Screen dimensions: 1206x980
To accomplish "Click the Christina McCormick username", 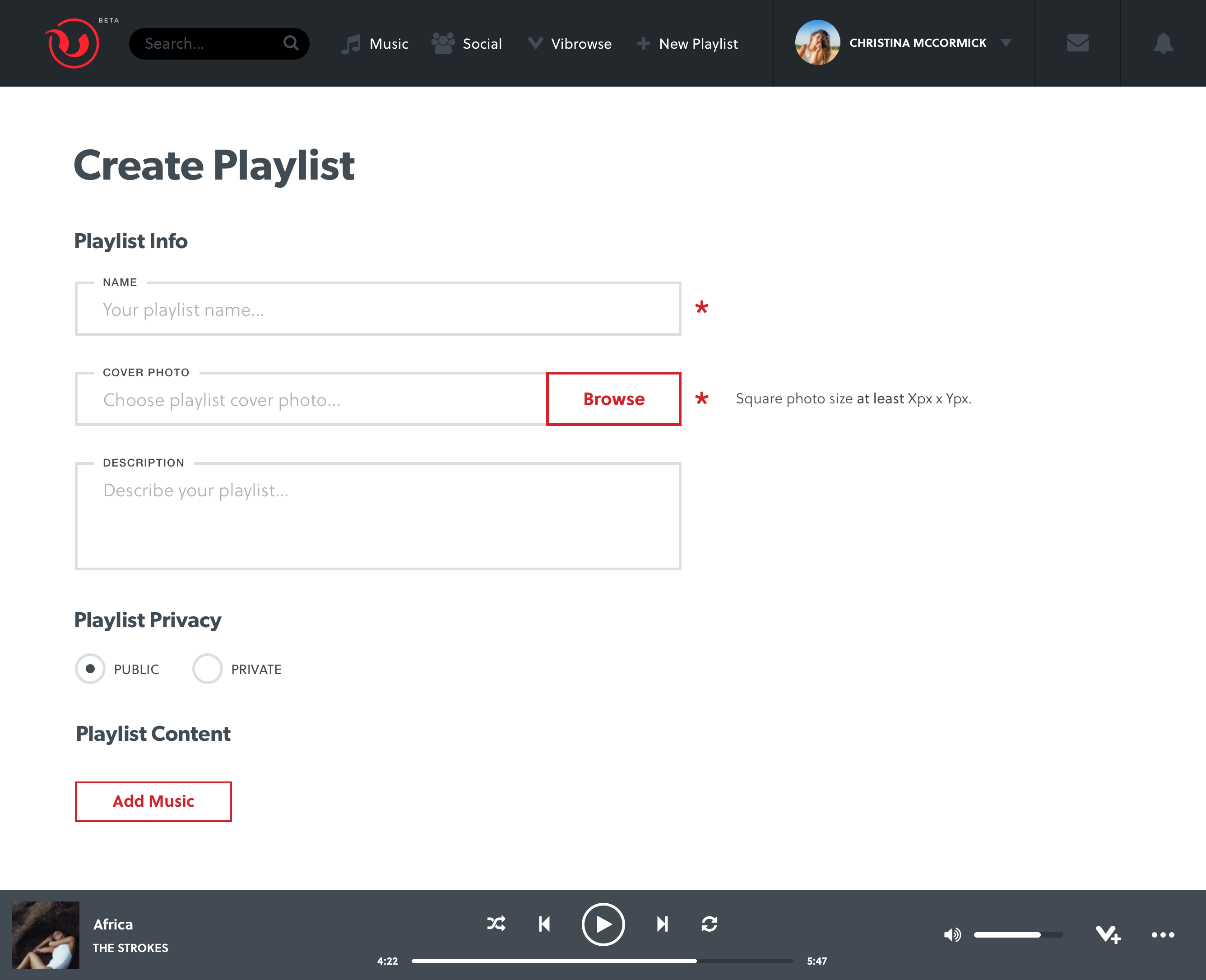I will [x=918, y=43].
